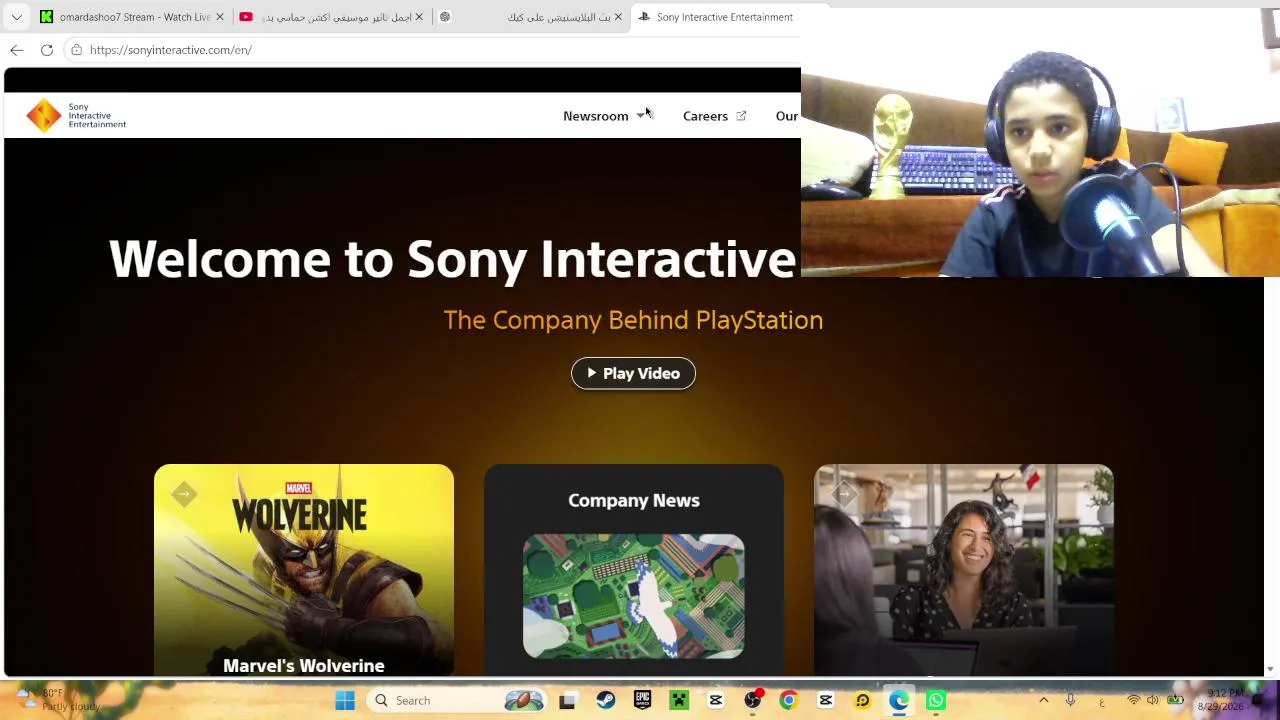Click the arrow badge on employee photo card

point(844,494)
